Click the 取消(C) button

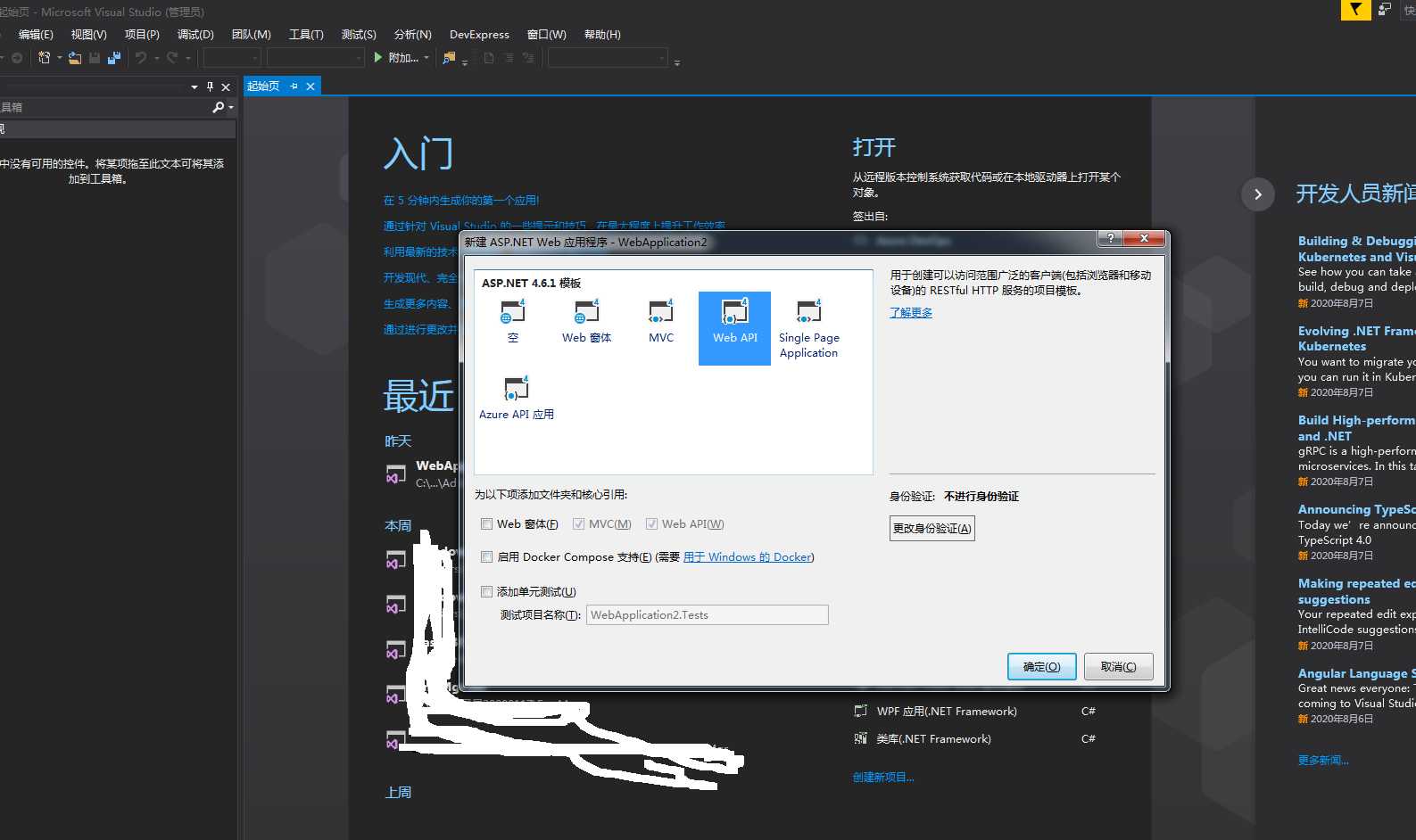click(1118, 666)
